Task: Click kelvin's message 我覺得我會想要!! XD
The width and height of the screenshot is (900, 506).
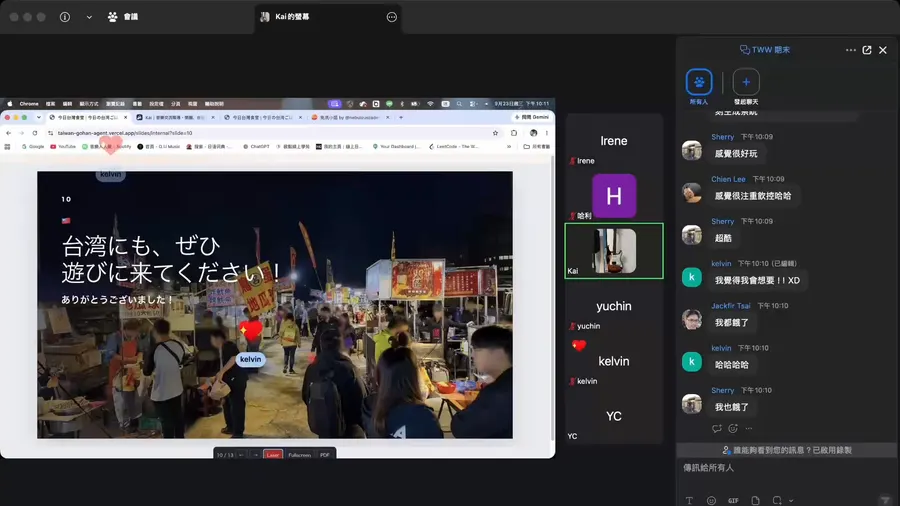Action: click(x=757, y=281)
